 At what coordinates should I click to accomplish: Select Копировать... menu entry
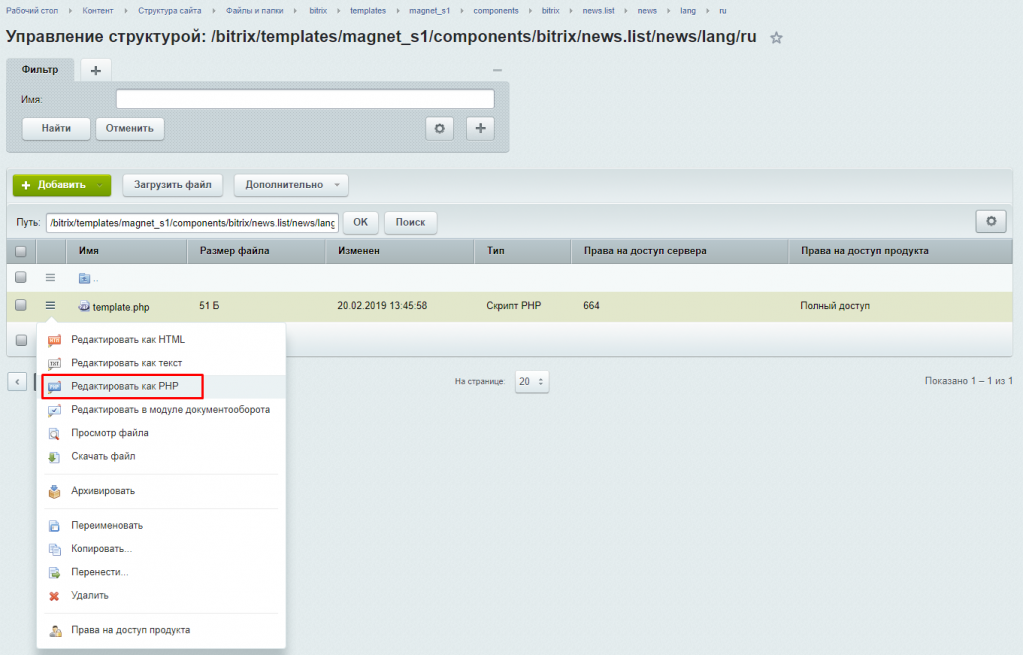[101, 549]
